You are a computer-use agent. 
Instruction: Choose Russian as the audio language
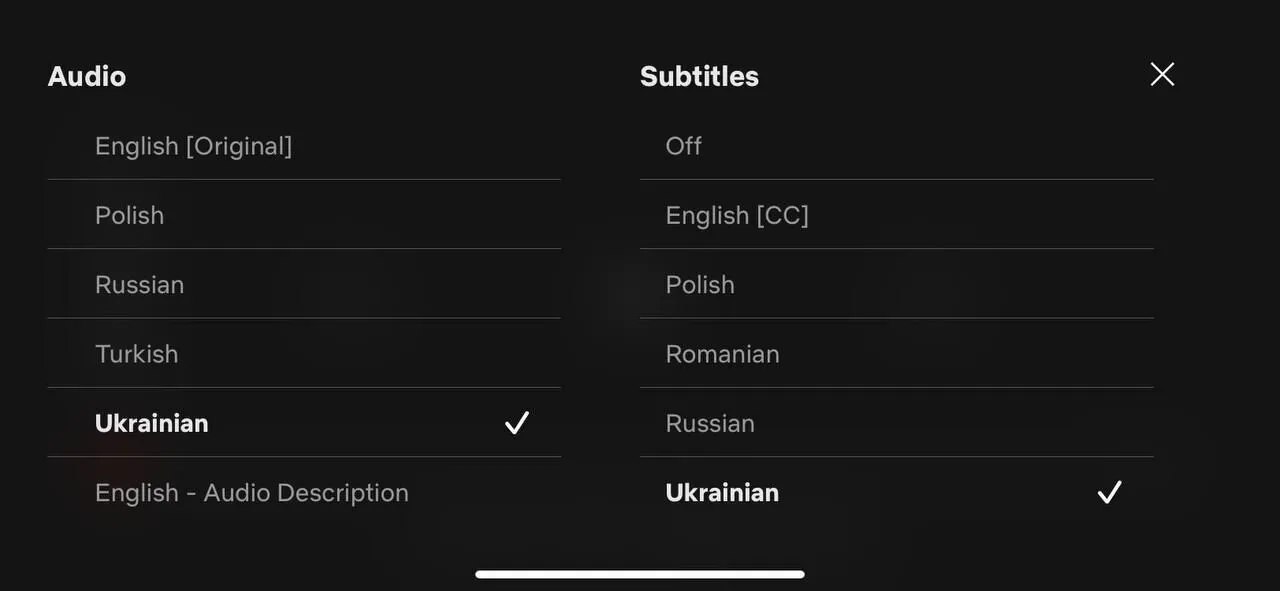[139, 284]
